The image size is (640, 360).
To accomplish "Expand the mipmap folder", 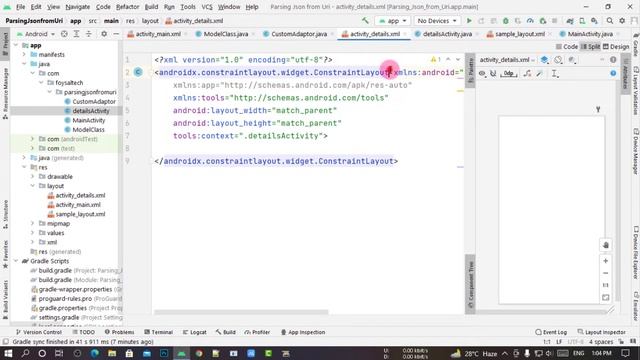I will coord(33,223).
